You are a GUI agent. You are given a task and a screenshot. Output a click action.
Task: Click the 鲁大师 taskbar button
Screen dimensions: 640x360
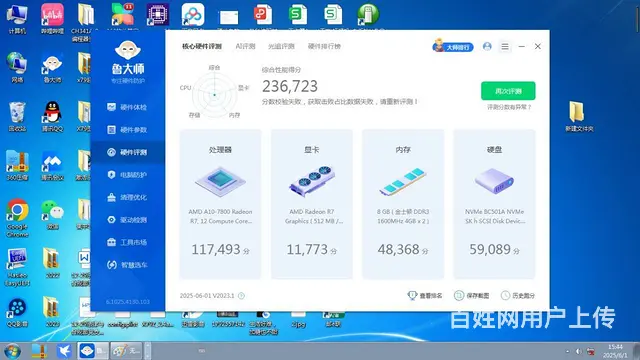tap(93, 351)
